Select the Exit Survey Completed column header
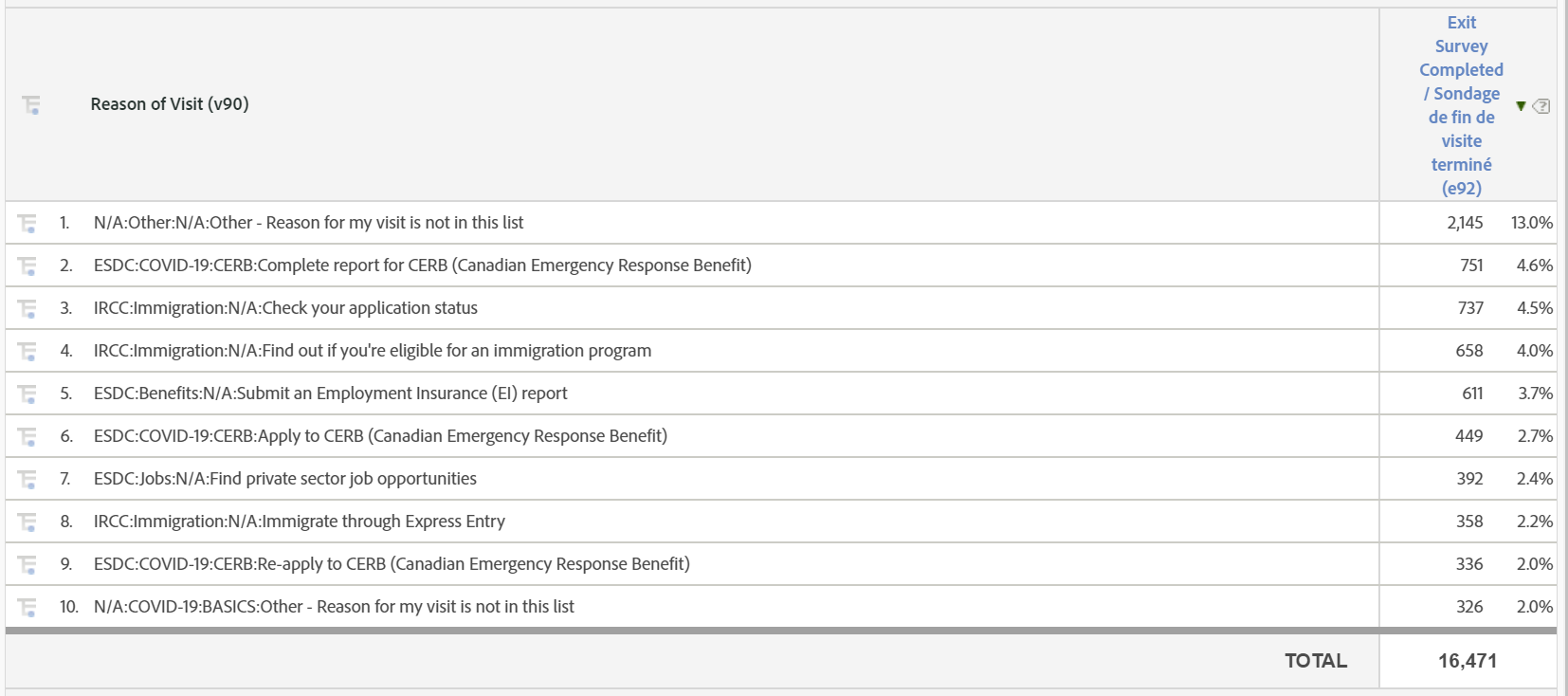Viewport: 1568px width, 696px height. point(1461,104)
